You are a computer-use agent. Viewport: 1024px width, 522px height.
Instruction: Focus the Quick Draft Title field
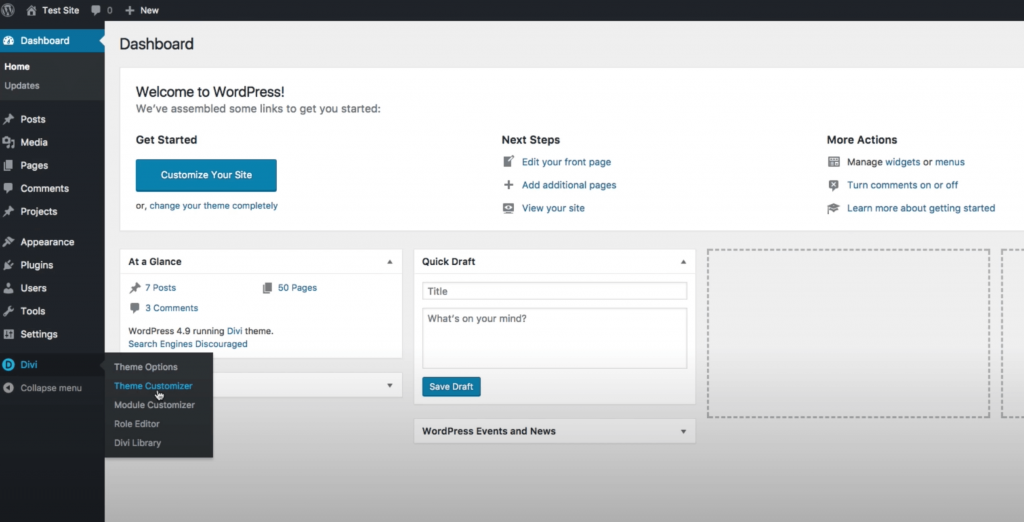point(554,291)
